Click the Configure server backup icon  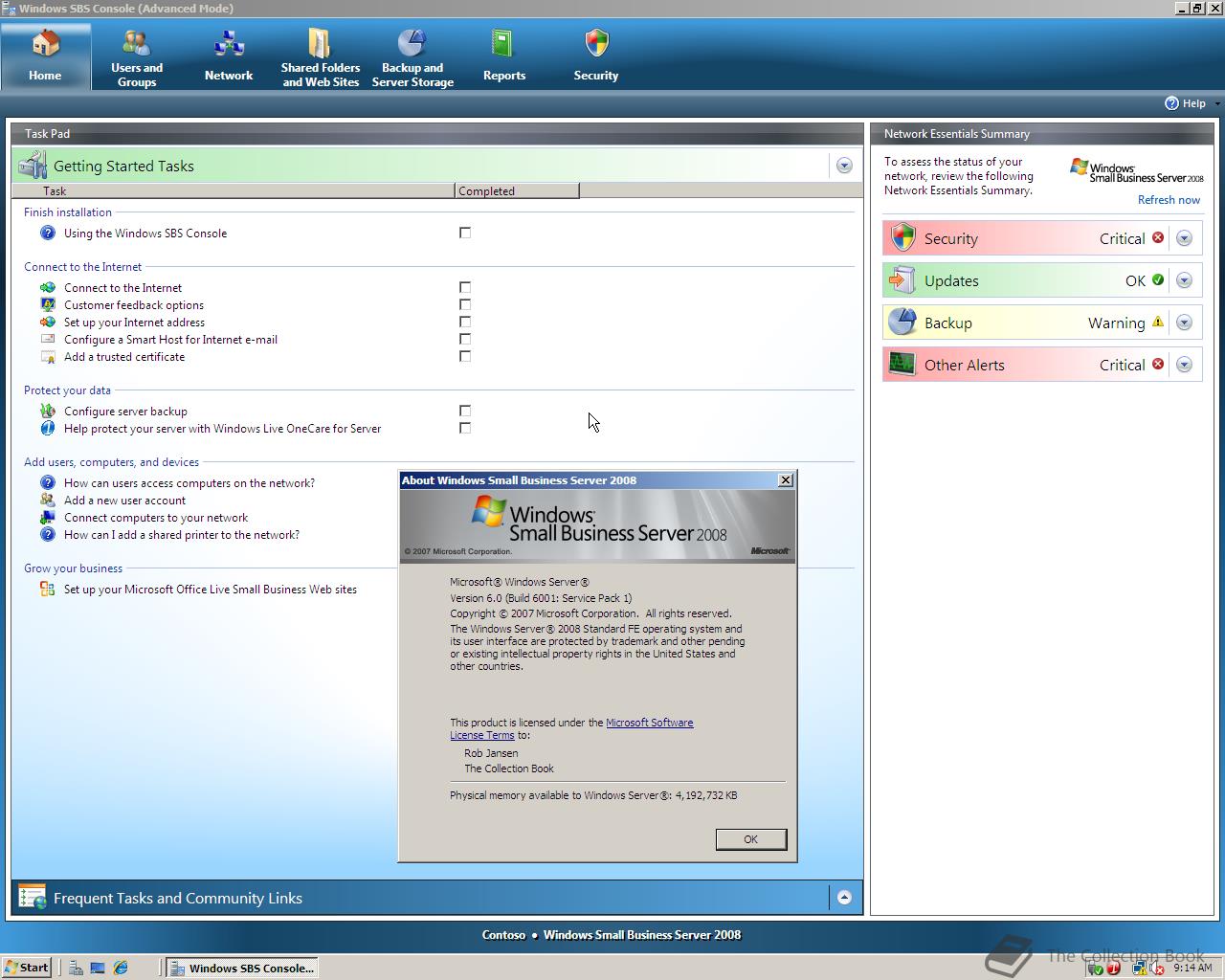[48, 411]
